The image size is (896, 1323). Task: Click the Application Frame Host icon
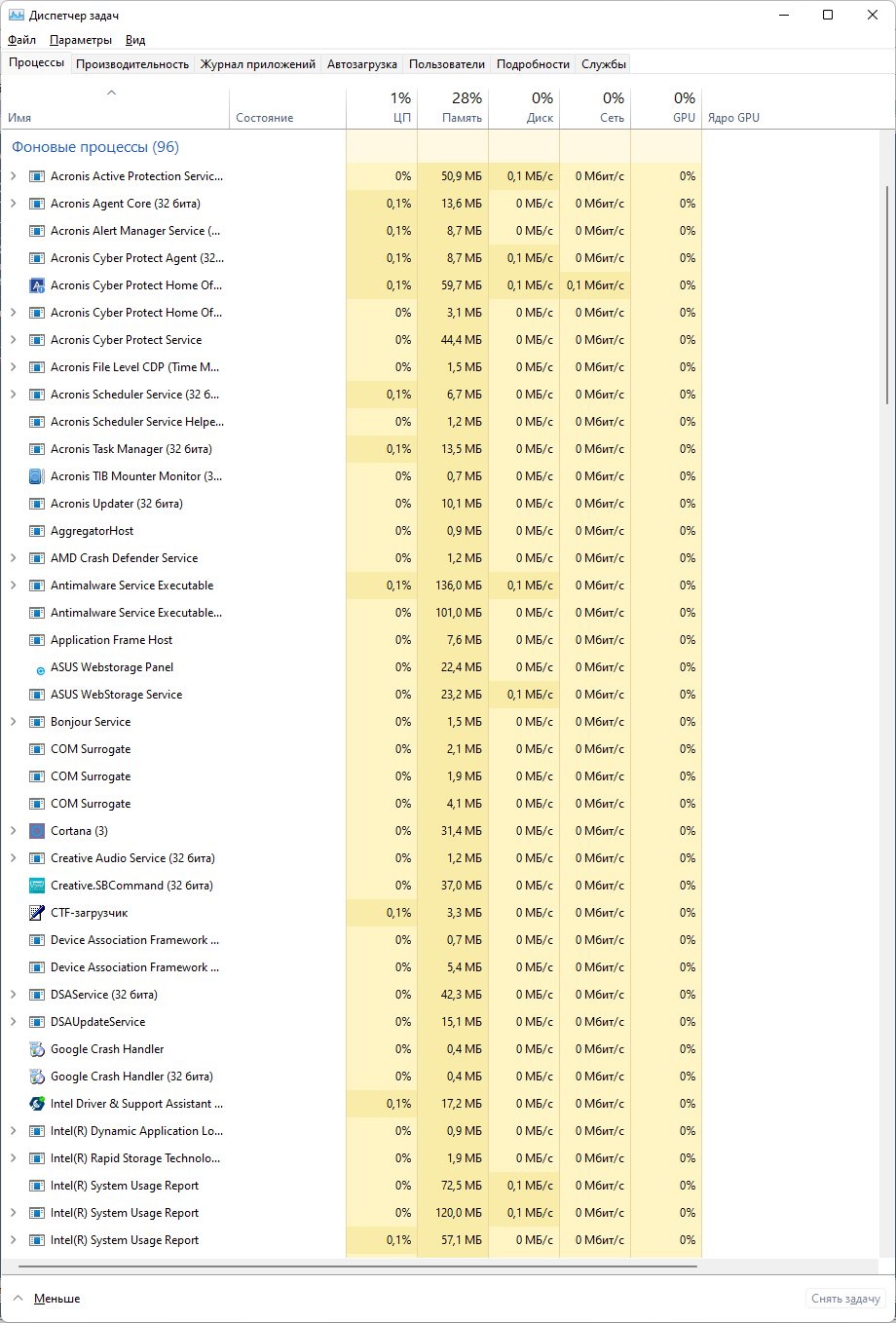(x=37, y=640)
